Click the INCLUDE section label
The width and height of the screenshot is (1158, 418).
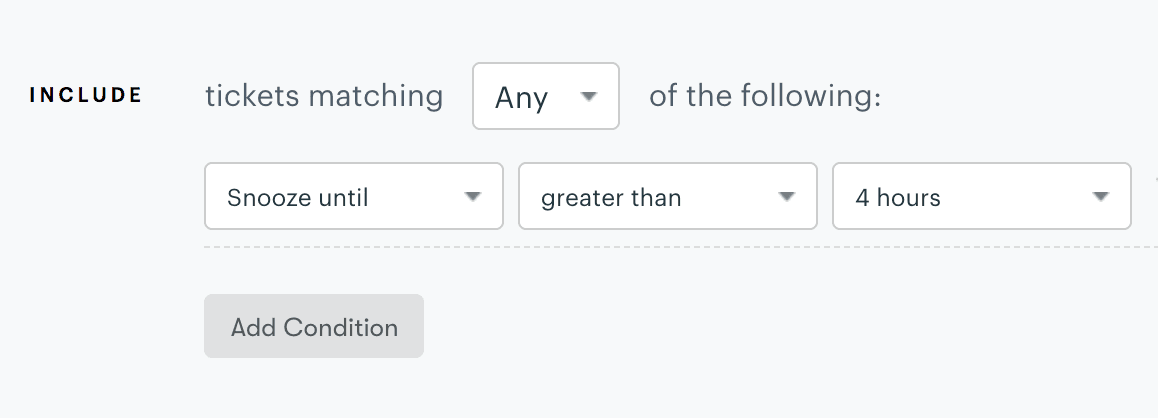(86, 96)
